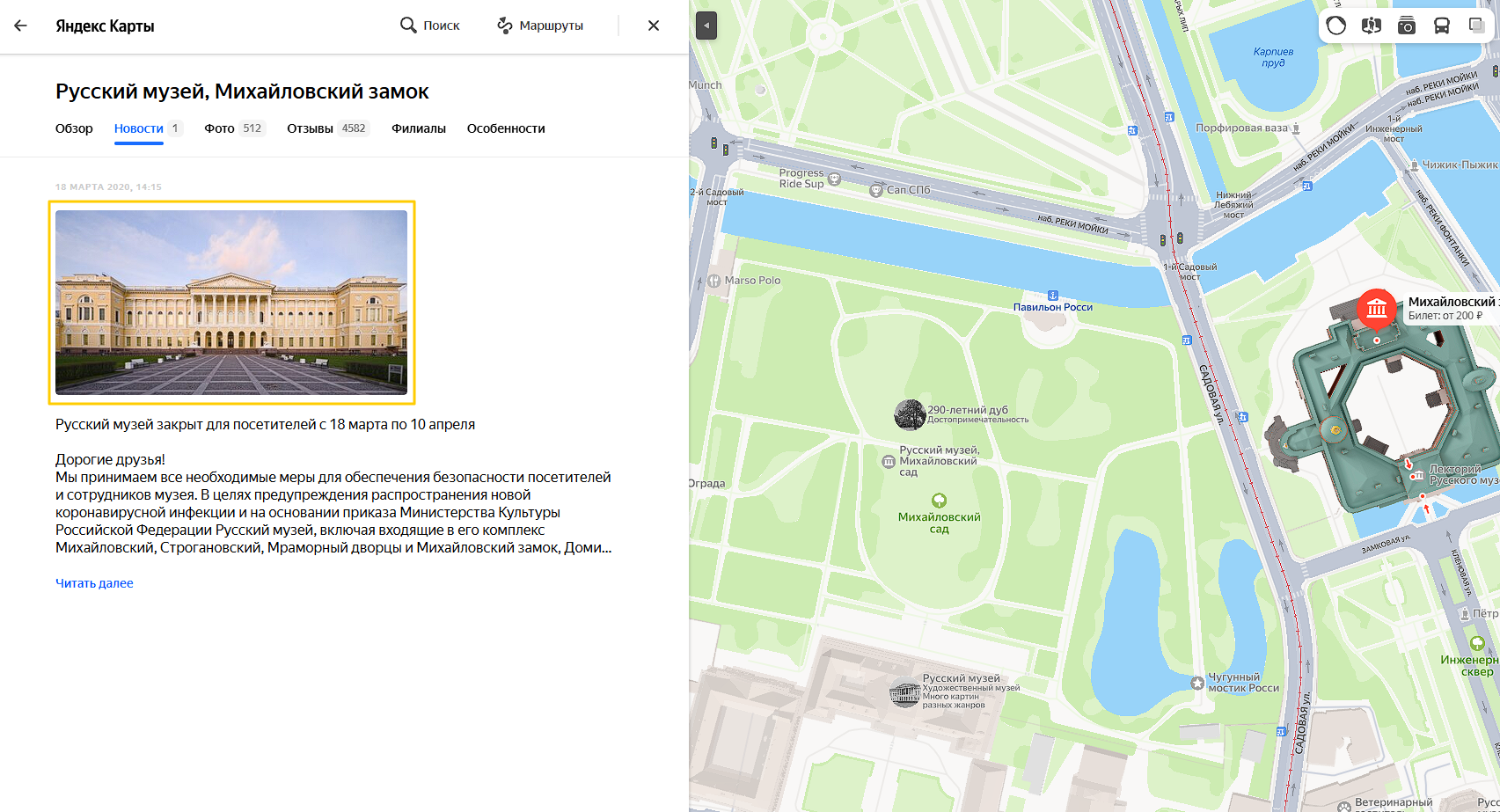Close the museum info panel
The height and width of the screenshot is (812, 1500).
(653, 26)
